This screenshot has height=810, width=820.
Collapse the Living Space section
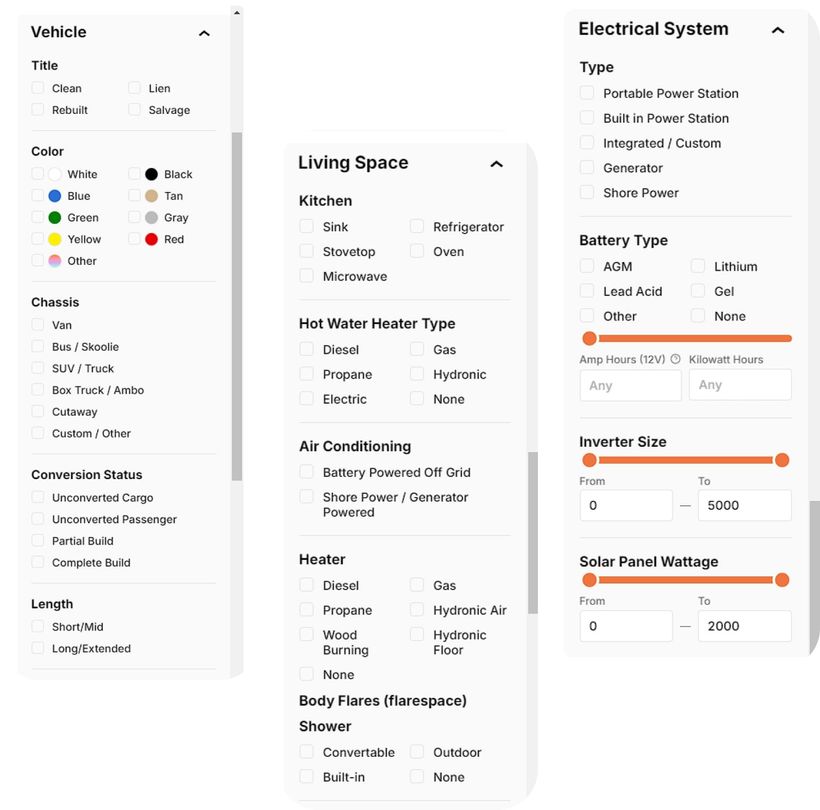tap(497, 164)
